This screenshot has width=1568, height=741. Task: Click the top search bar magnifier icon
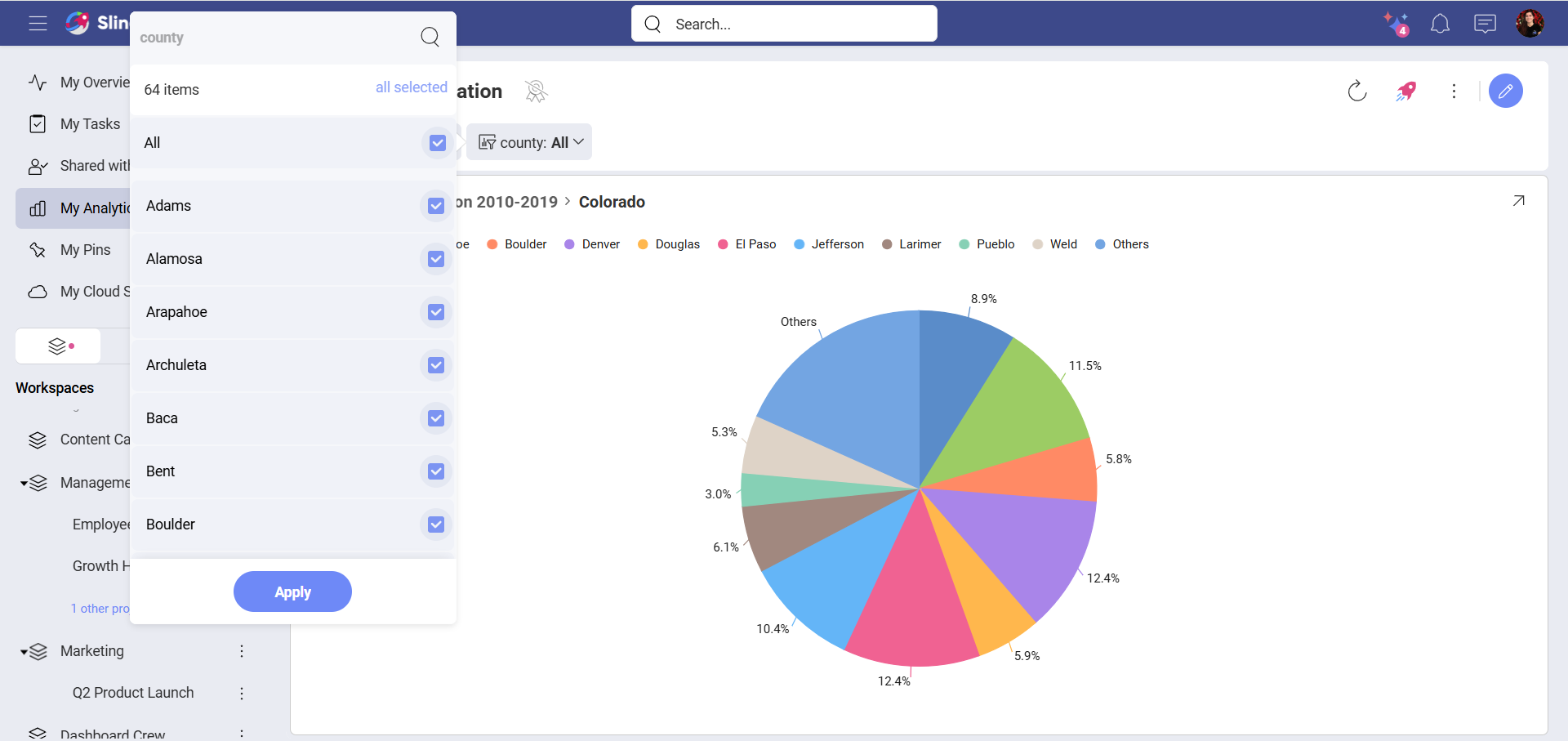pos(653,24)
